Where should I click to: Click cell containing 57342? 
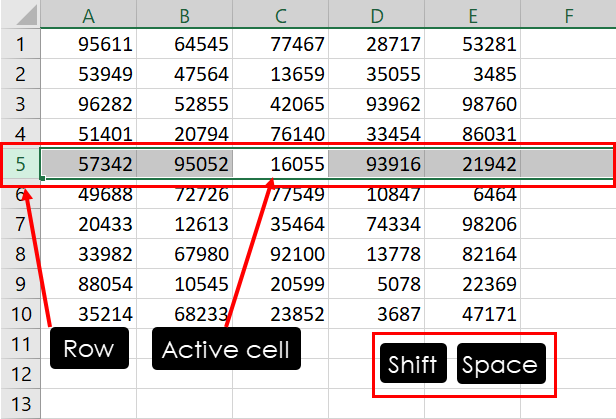88,164
